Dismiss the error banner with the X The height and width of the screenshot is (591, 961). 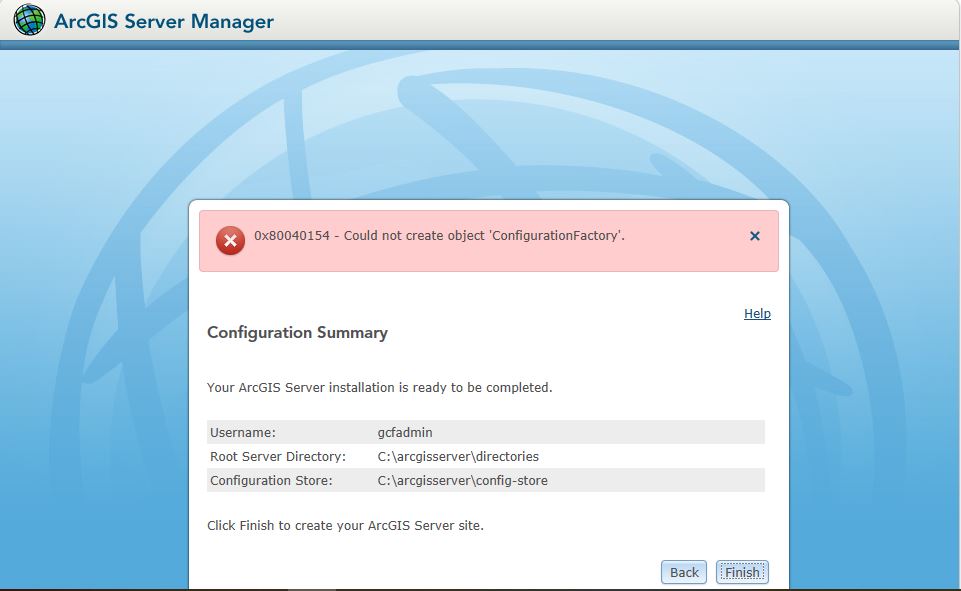tap(755, 236)
